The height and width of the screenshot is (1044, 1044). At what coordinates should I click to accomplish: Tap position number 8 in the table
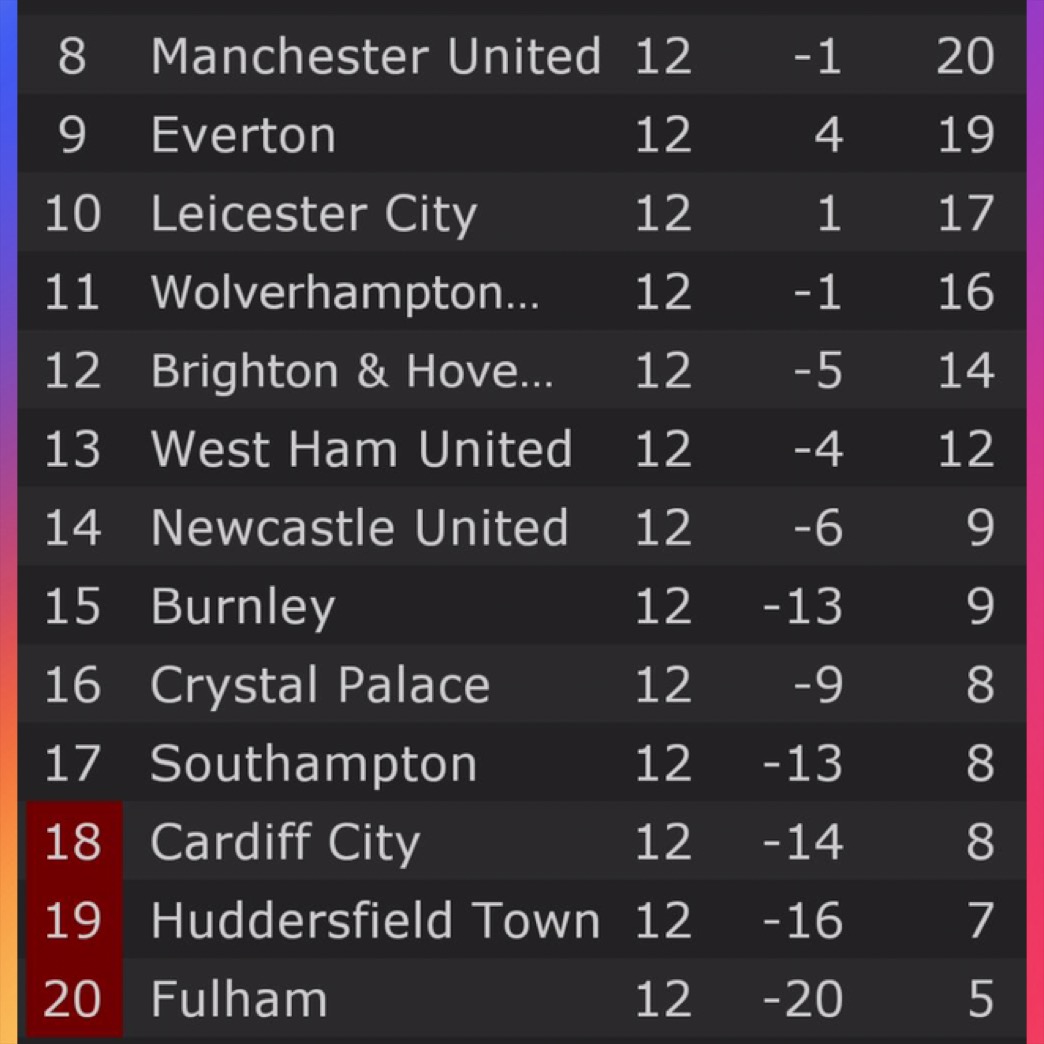72,56
